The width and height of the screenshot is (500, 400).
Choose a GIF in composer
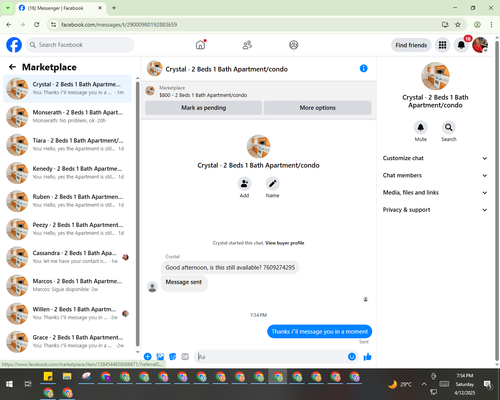click(185, 357)
